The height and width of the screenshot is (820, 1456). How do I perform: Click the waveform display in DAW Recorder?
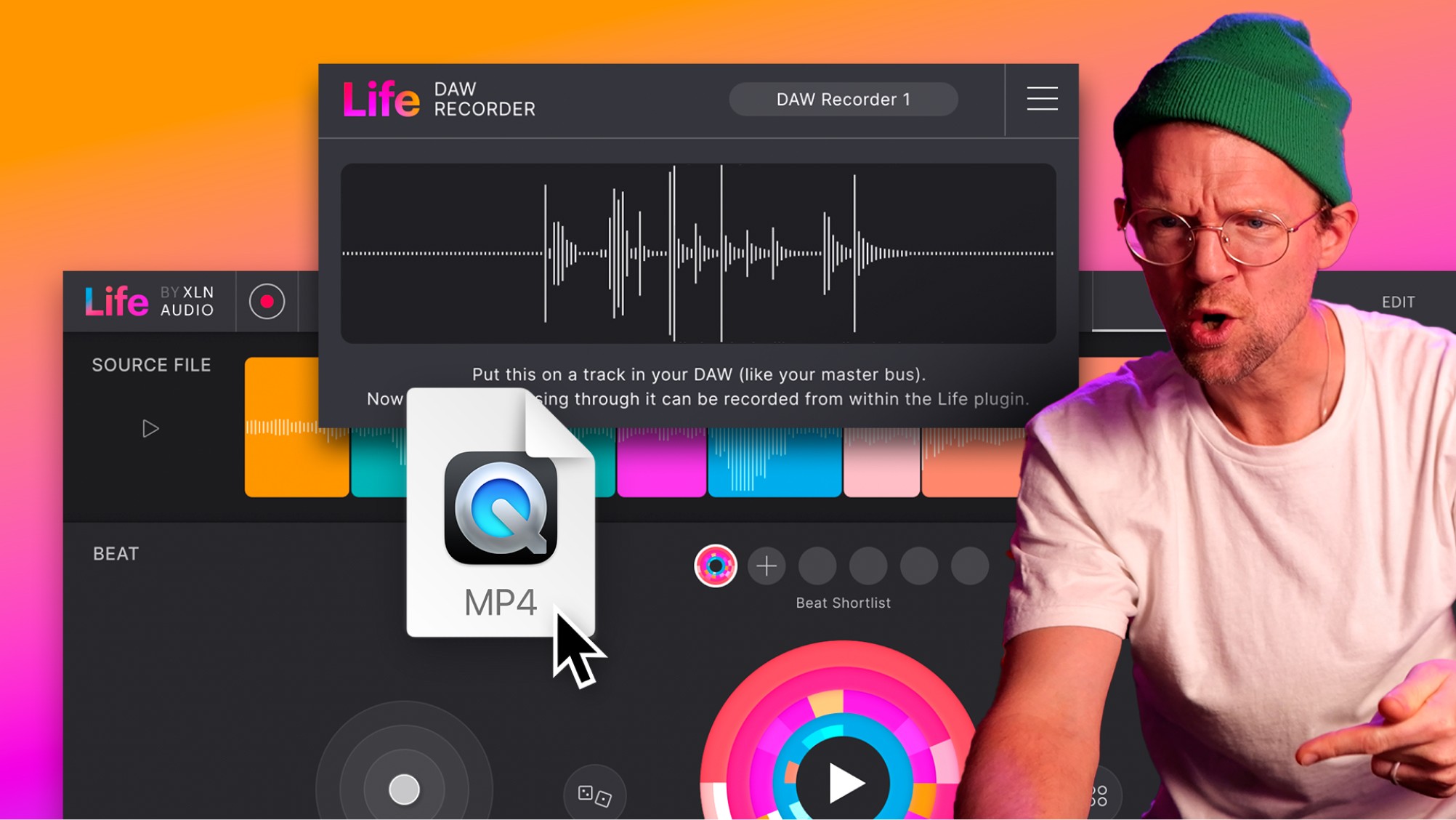[x=697, y=254]
